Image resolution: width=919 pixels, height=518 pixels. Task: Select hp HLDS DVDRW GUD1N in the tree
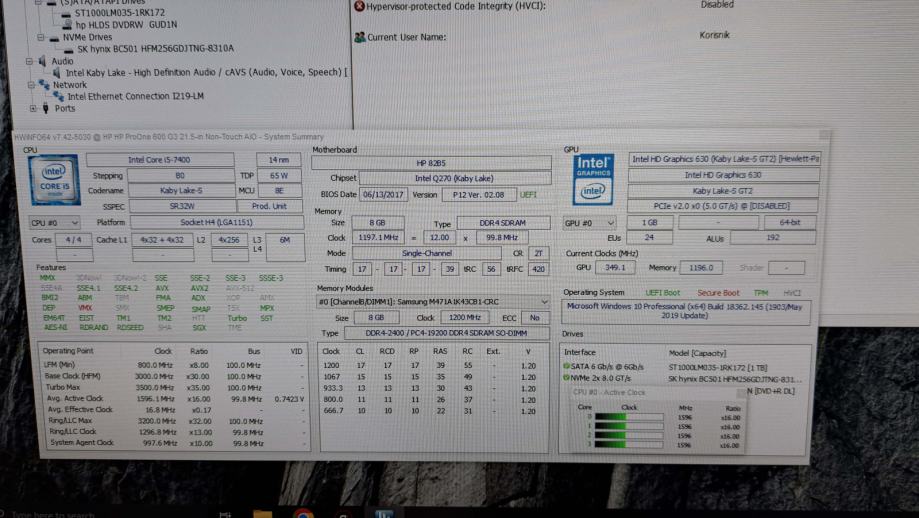coord(126,25)
